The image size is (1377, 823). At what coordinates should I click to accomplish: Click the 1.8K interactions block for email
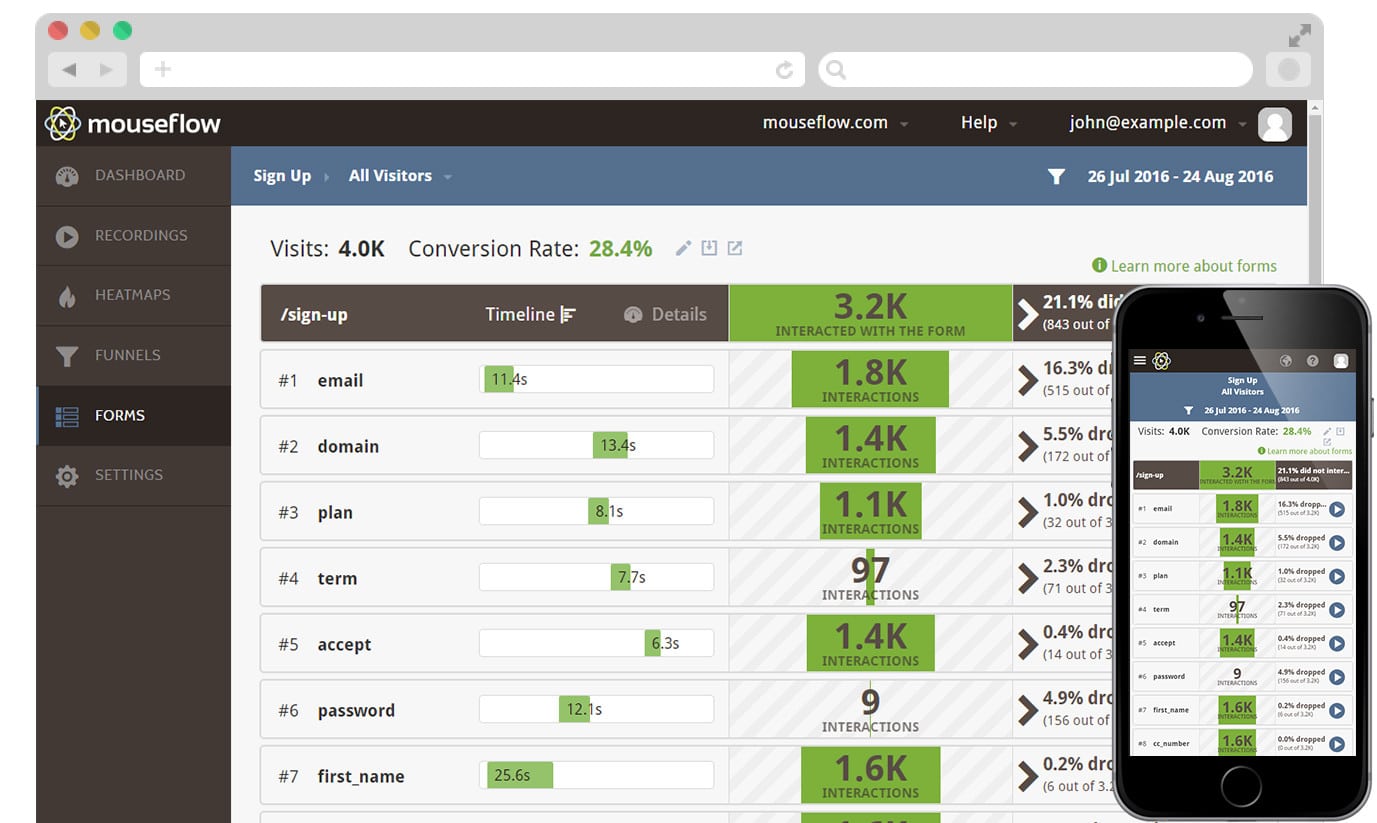[870, 379]
